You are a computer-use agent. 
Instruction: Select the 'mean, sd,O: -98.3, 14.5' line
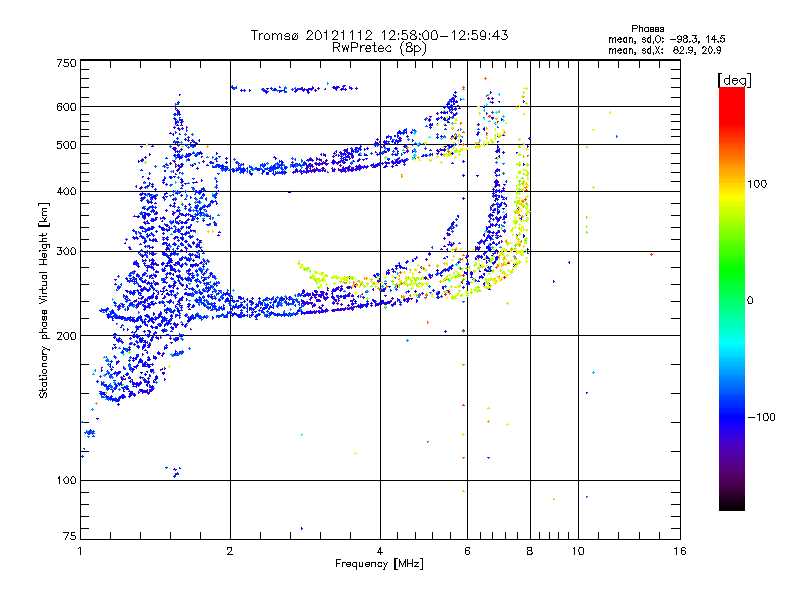click(x=666, y=39)
